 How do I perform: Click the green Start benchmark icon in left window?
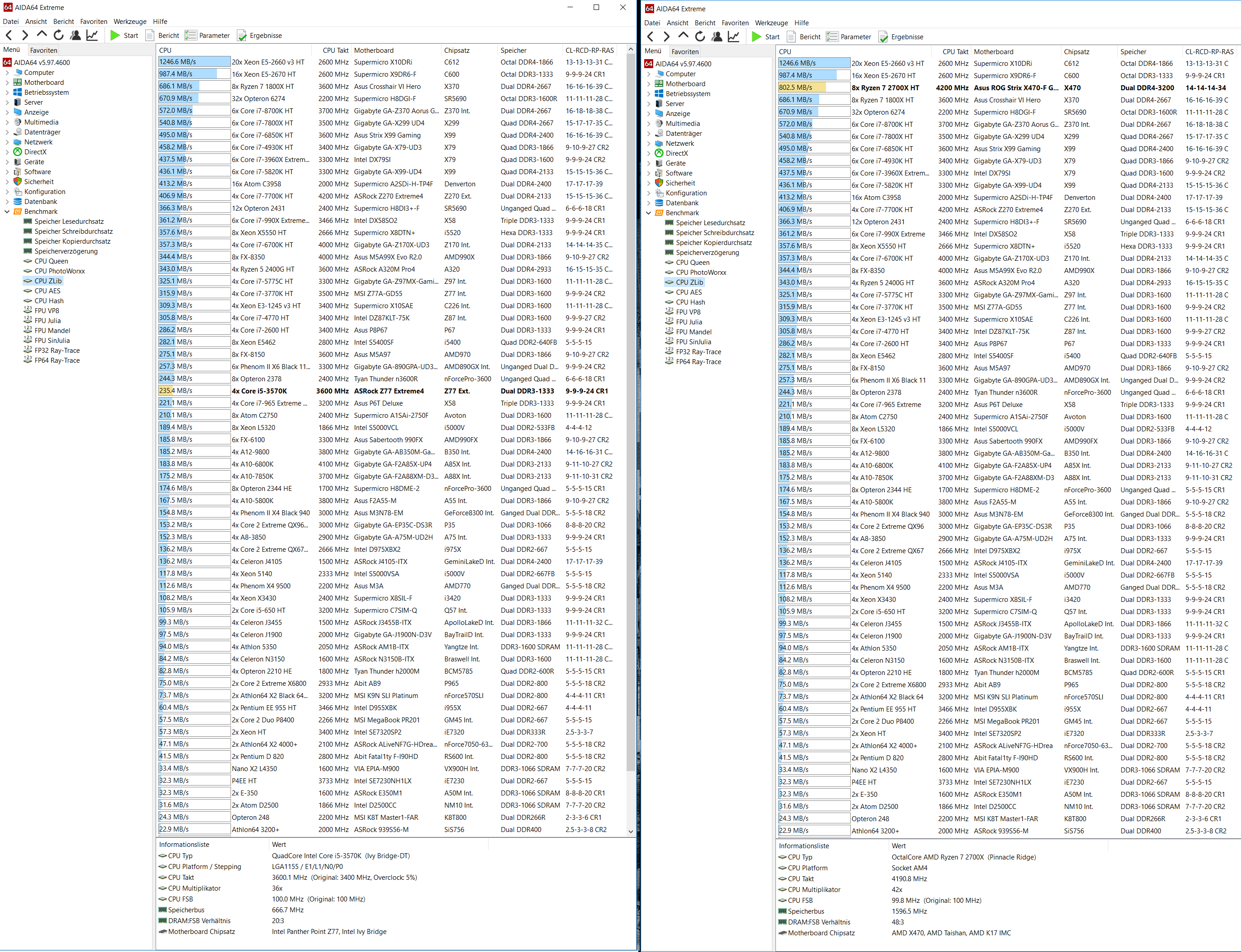[115, 35]
